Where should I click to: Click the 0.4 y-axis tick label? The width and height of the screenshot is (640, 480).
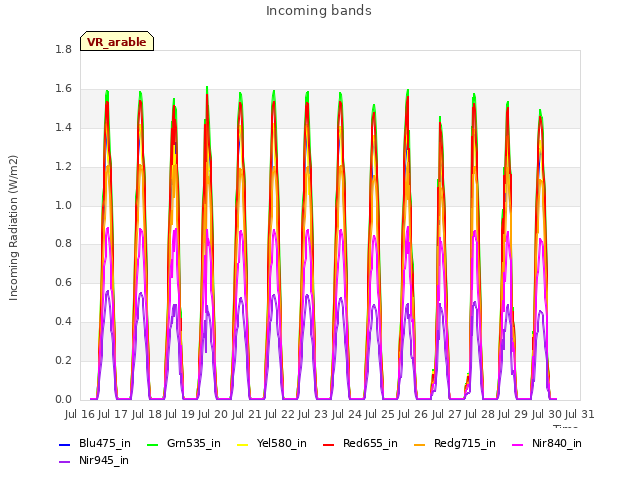pos(63,322)
